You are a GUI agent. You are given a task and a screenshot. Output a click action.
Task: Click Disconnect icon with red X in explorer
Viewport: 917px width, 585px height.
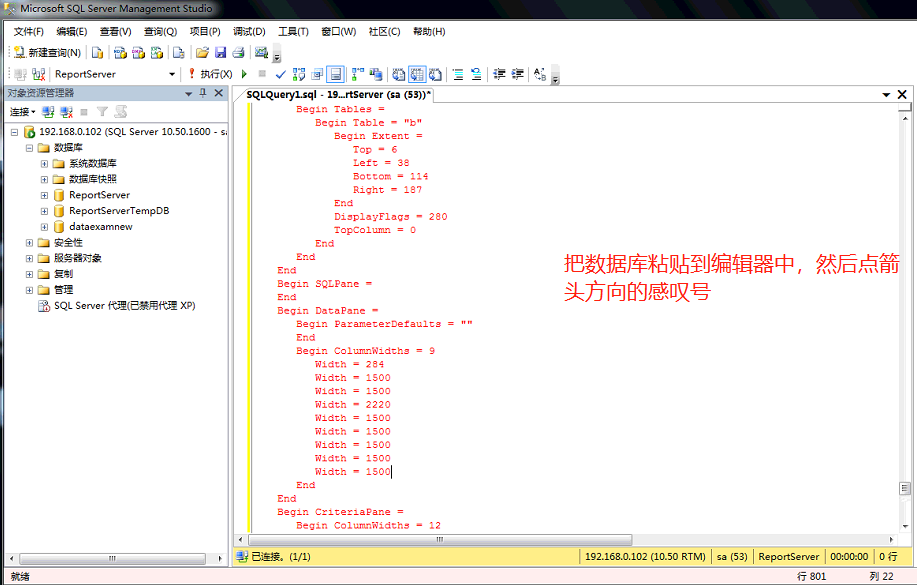[x=66, y=112]
